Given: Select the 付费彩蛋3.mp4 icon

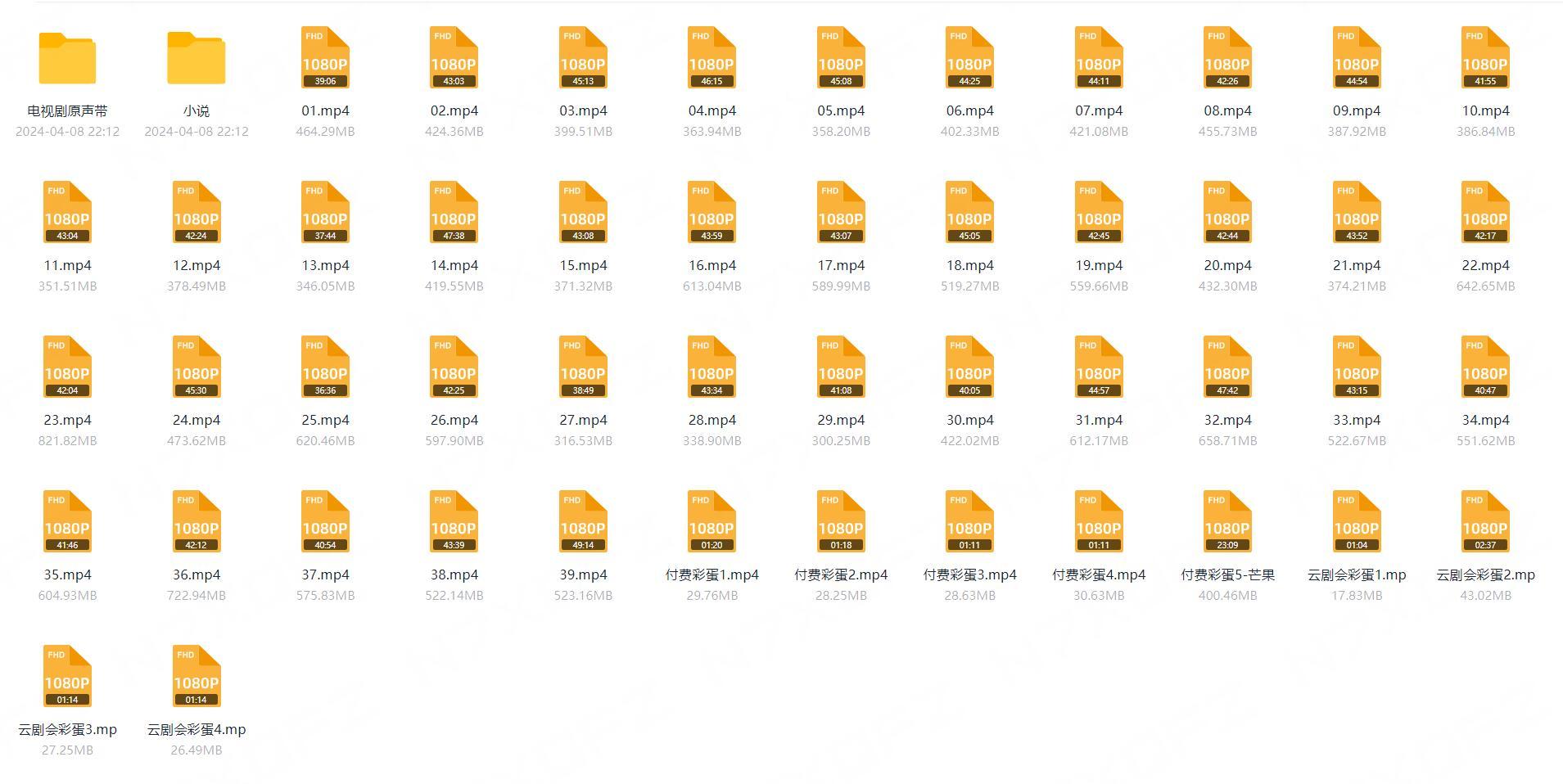Looking at the screenshot, I should point(969,520).
